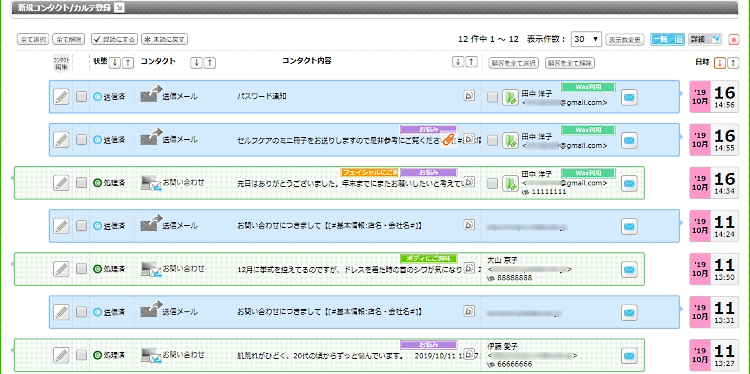Click green customer card icon on 14:55 row
The image size is (750, 374).
[510, 140]
